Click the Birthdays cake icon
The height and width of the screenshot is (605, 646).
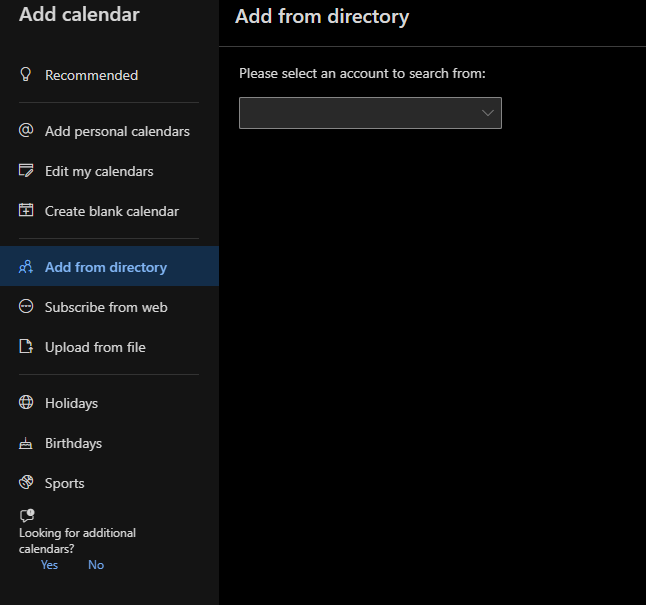[26, 443]
